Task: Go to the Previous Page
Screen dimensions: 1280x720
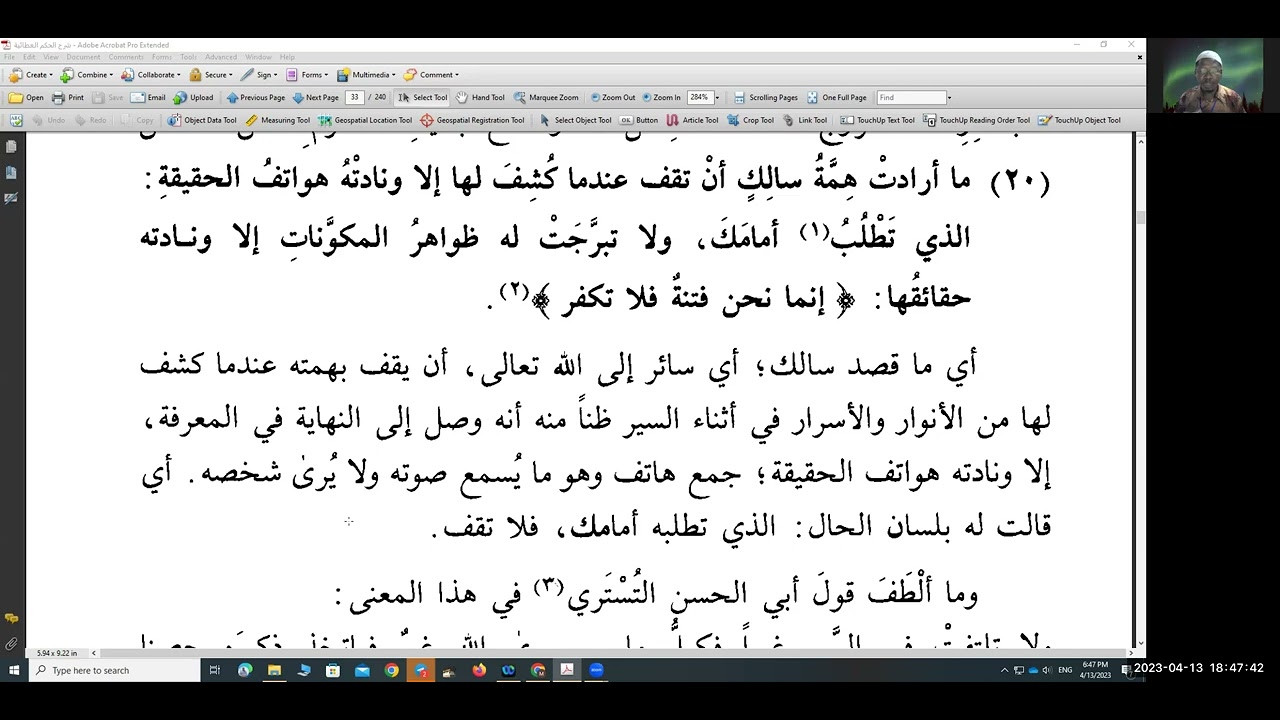Action: [x=255, y=97]
